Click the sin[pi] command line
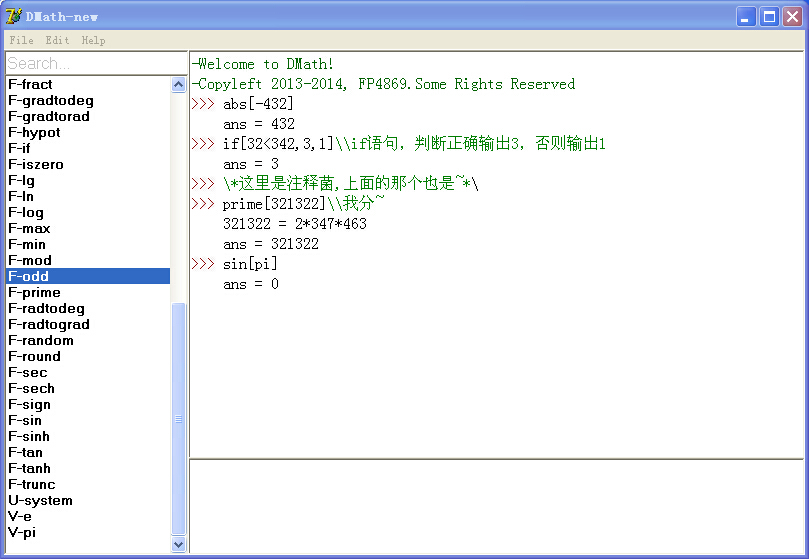This screenshot has width=809, height=559. point(250,264)
